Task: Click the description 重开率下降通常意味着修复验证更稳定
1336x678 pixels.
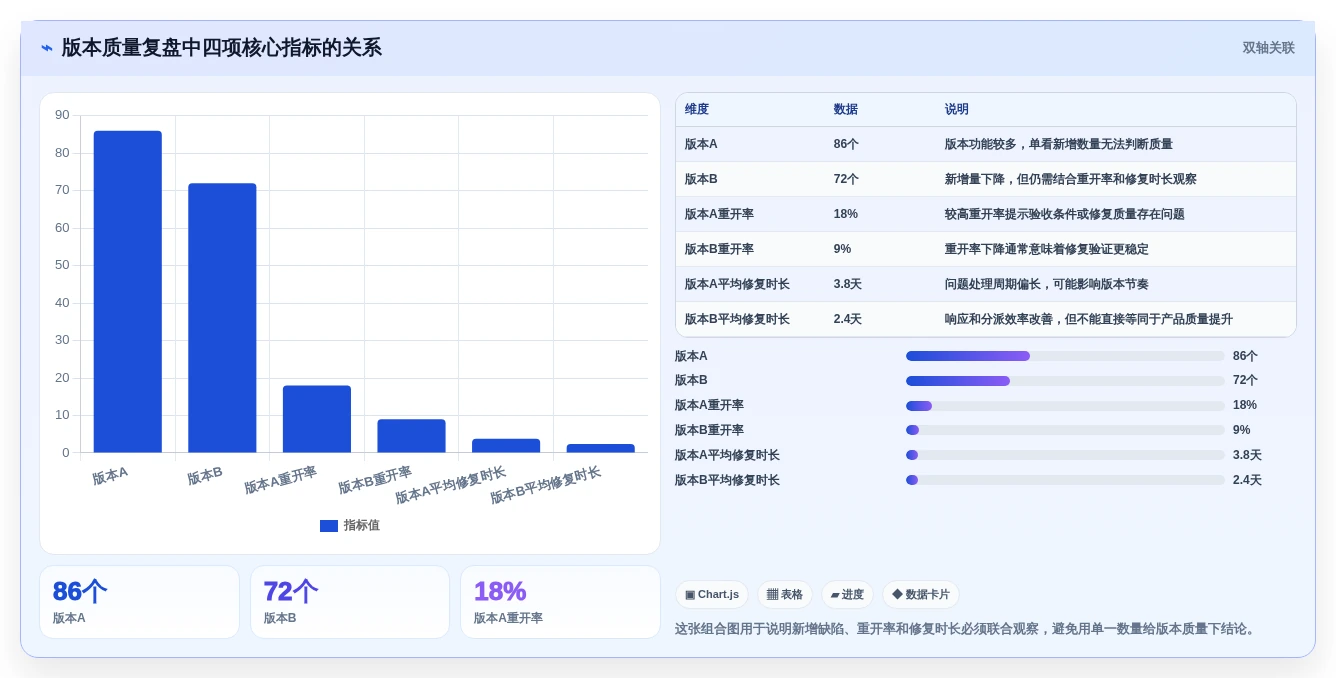Action: (1047, 249)
